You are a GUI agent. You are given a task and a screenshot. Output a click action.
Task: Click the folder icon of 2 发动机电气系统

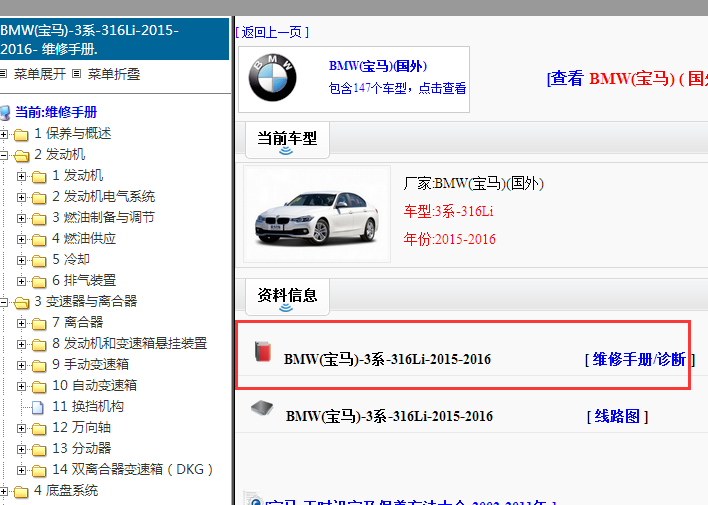click(39, 198)
